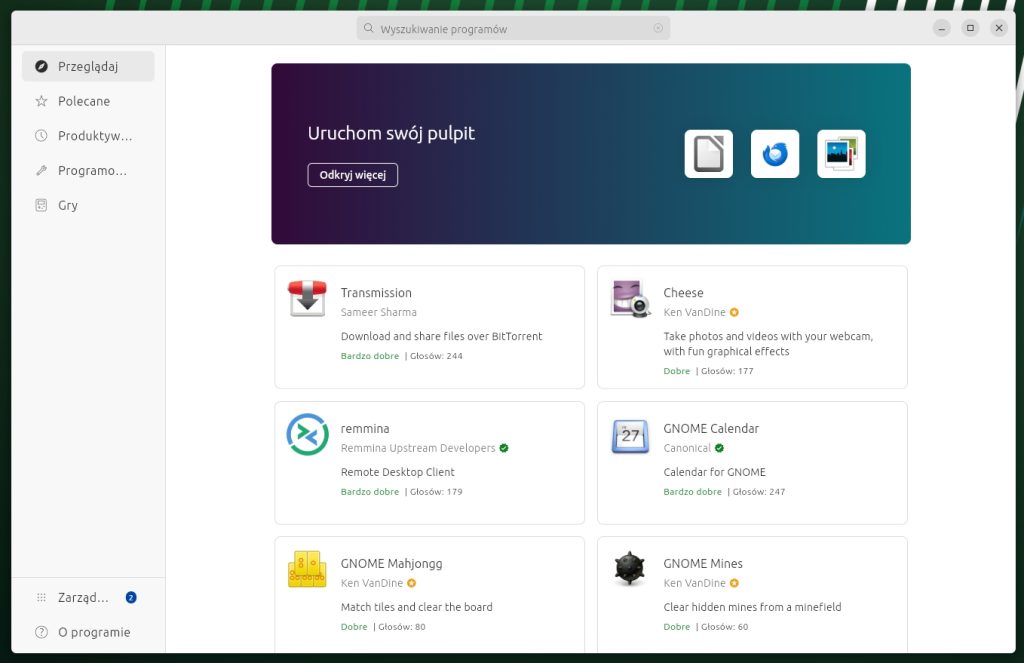Click the Transmission app icon
The width and height of the screenshot is (1024, 663).
307,299
